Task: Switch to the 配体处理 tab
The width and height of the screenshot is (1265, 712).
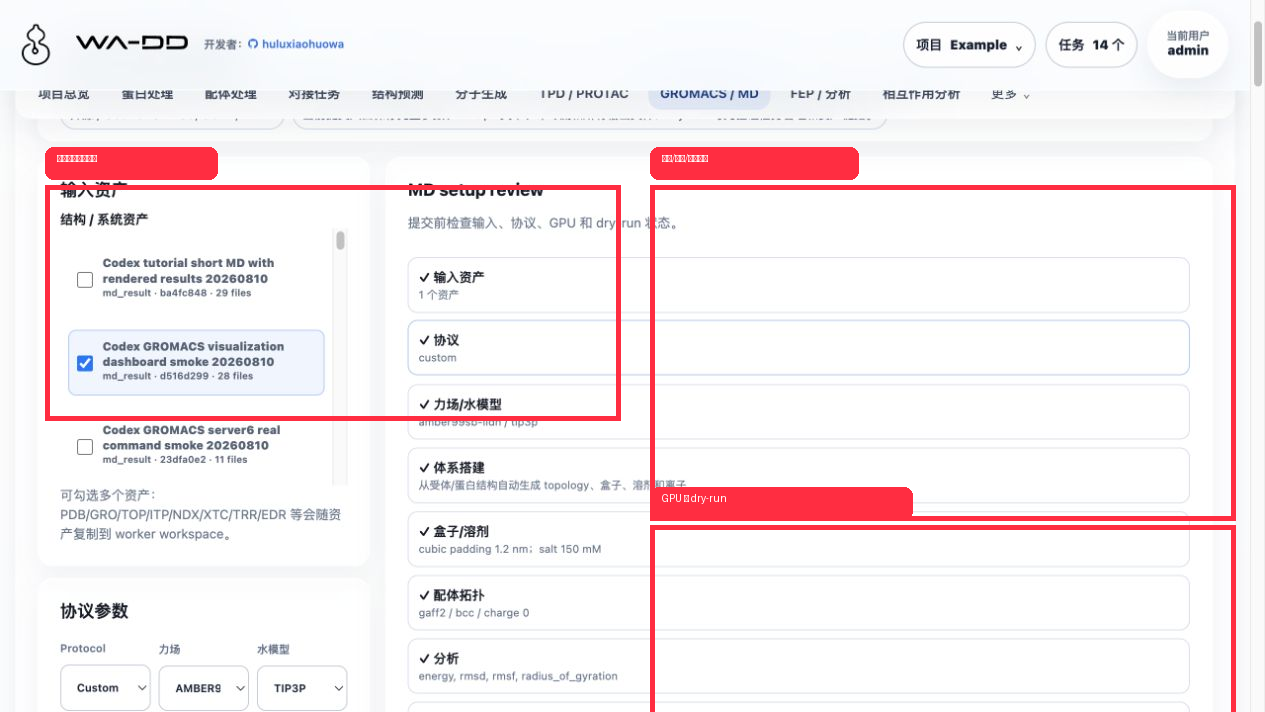Action: click(230, 94)
